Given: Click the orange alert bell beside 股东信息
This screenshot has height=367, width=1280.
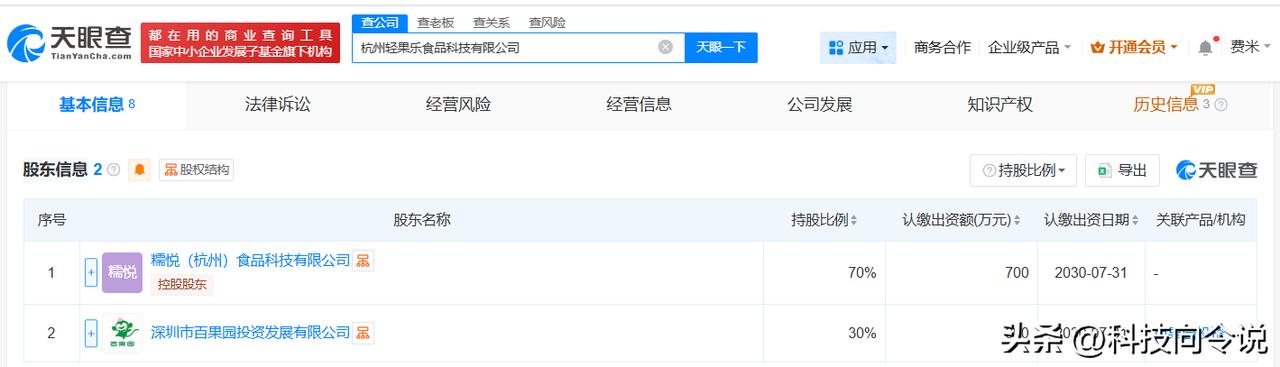Looking at the screenshot, I should click(140, 170).
